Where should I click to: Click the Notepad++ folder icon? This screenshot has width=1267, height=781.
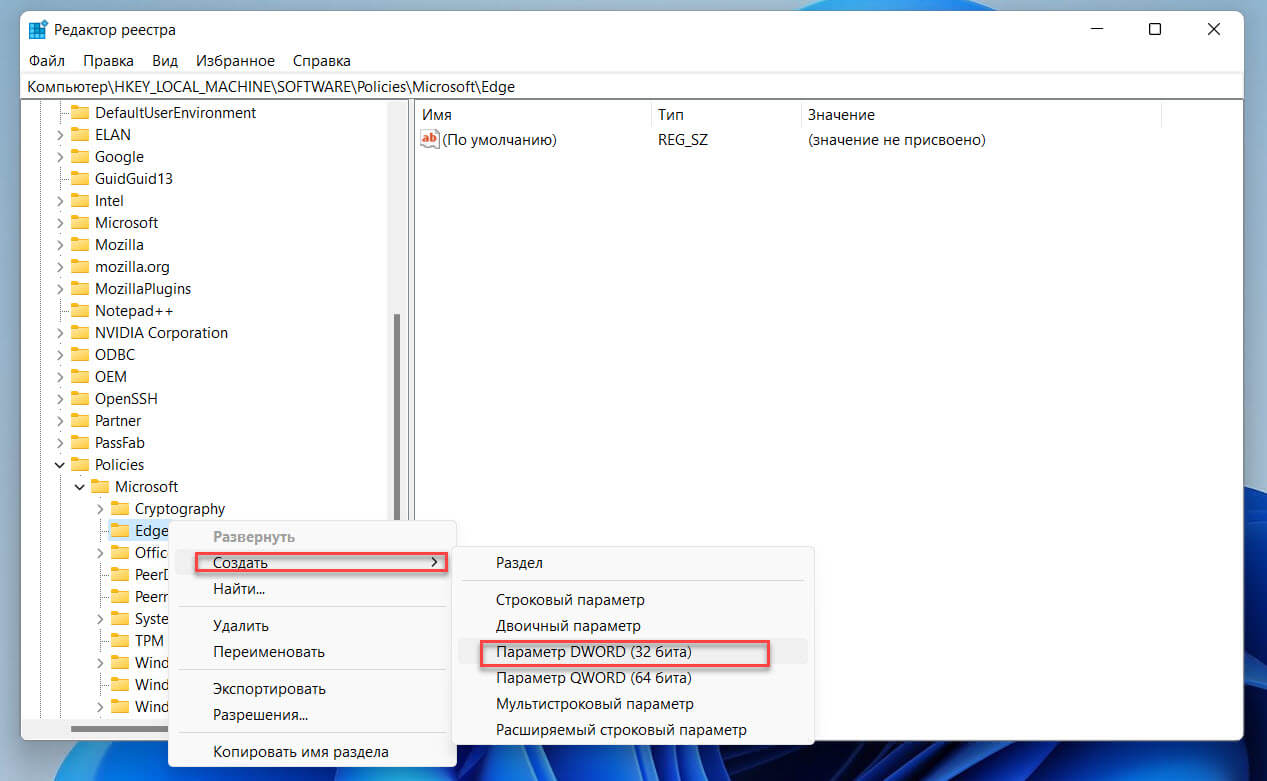pyautogui.click(x=80, y=311)
